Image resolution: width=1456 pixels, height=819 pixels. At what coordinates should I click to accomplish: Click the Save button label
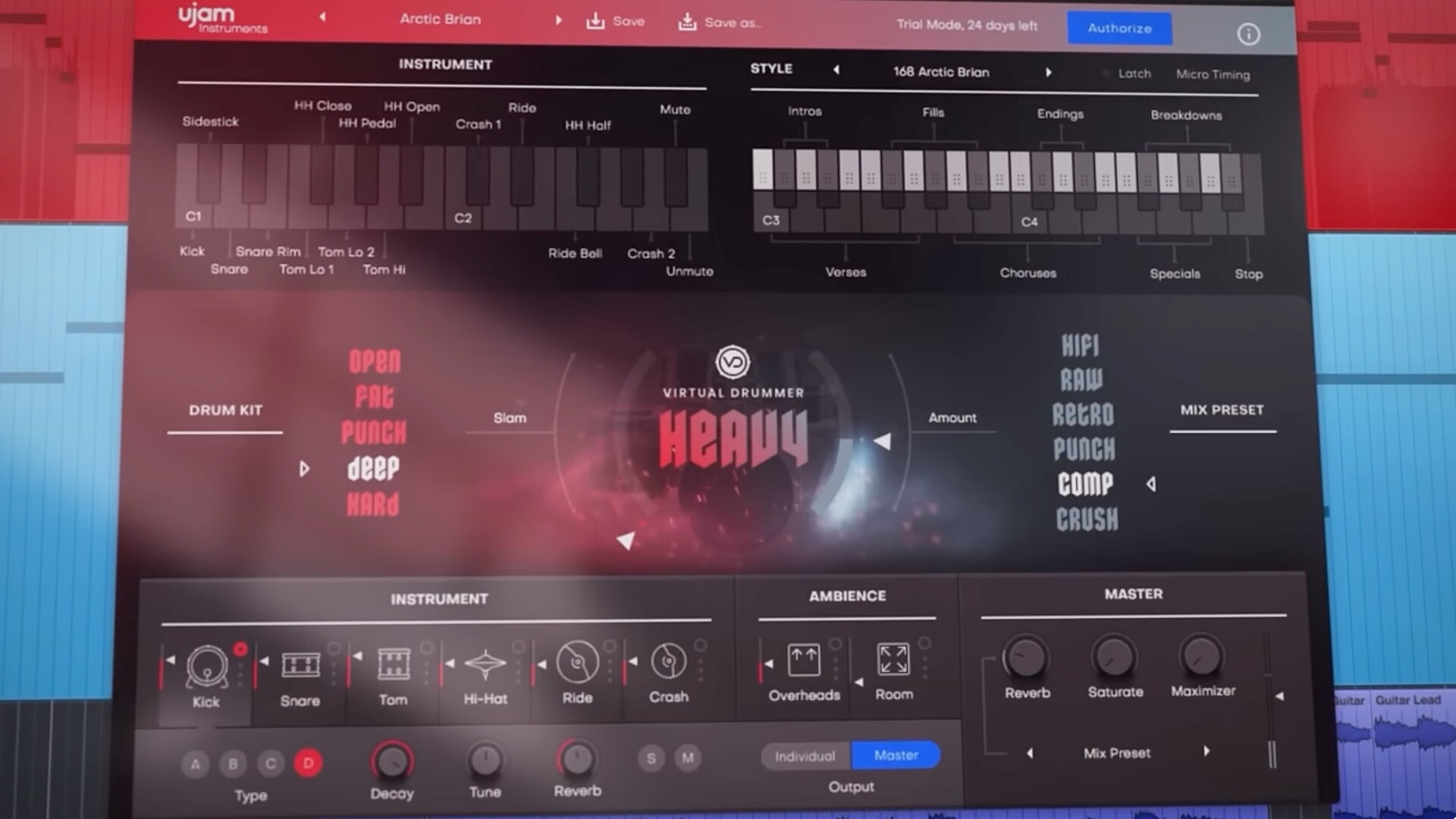coord(629,21)
